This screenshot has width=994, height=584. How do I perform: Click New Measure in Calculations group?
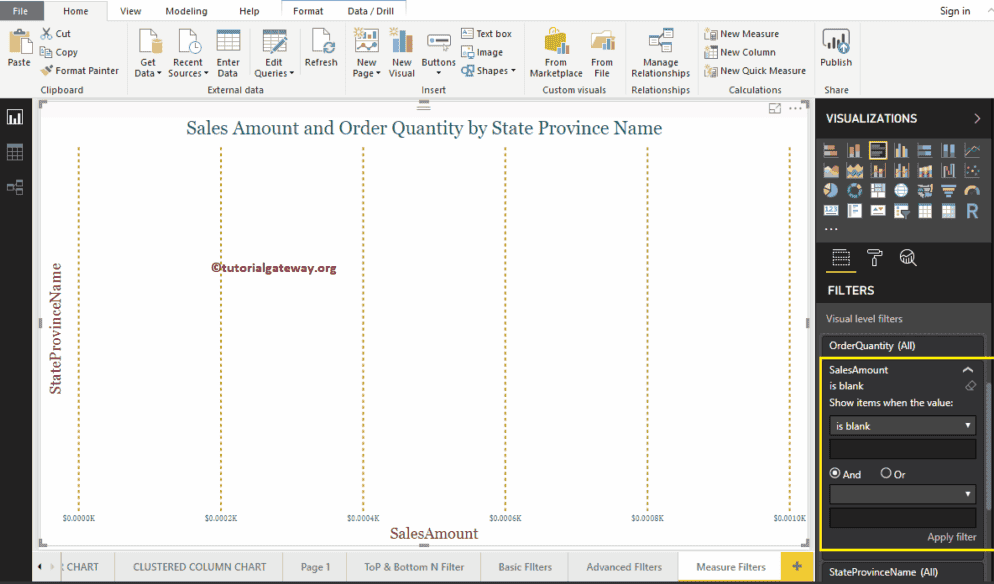tap(750, 33)
